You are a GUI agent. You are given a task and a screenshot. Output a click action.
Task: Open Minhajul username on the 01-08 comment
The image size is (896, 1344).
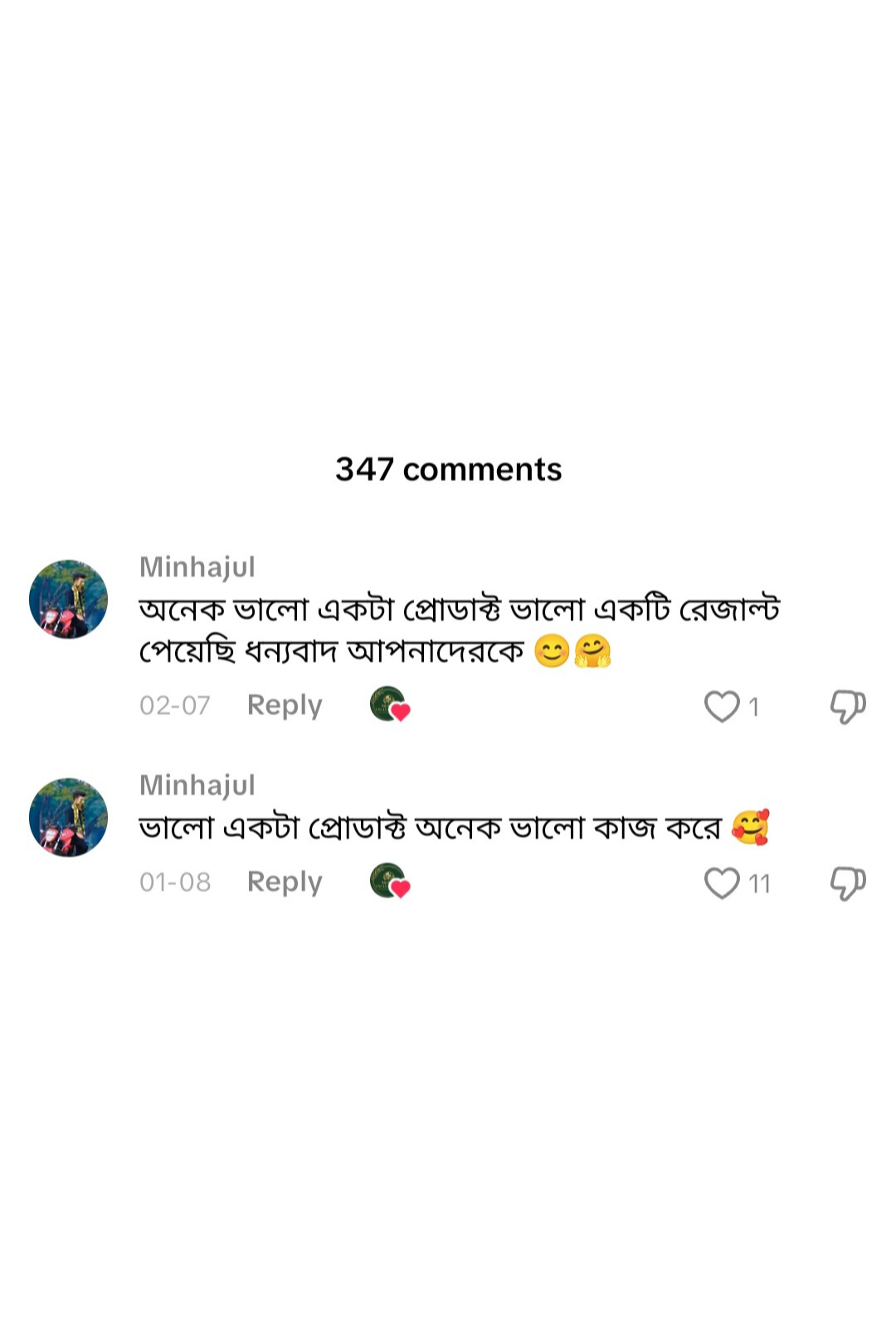tap(197, 786)
